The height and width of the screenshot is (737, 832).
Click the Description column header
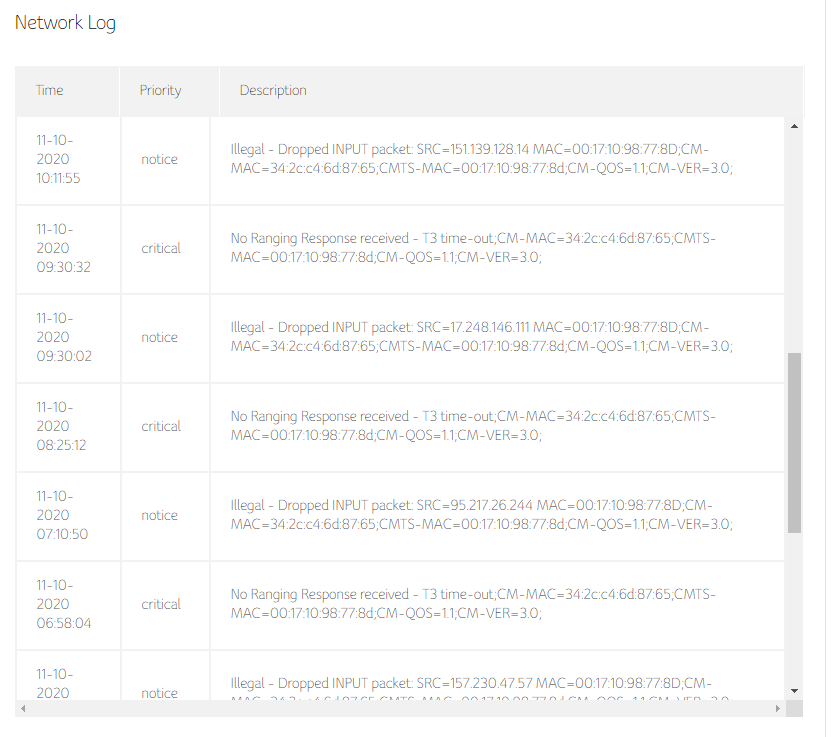273,90
